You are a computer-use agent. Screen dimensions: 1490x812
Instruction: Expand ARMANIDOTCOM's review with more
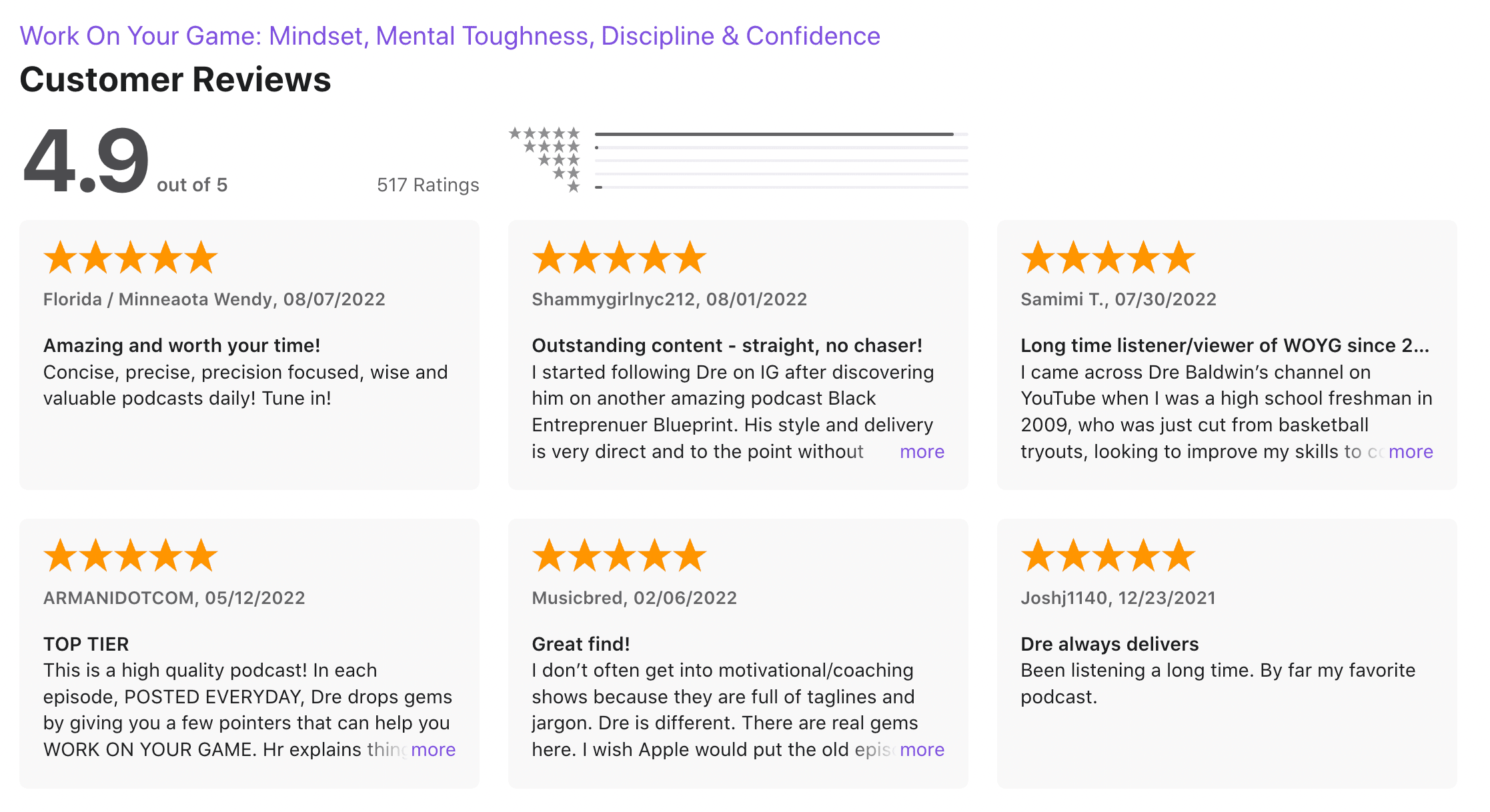(x=433, y=750)
